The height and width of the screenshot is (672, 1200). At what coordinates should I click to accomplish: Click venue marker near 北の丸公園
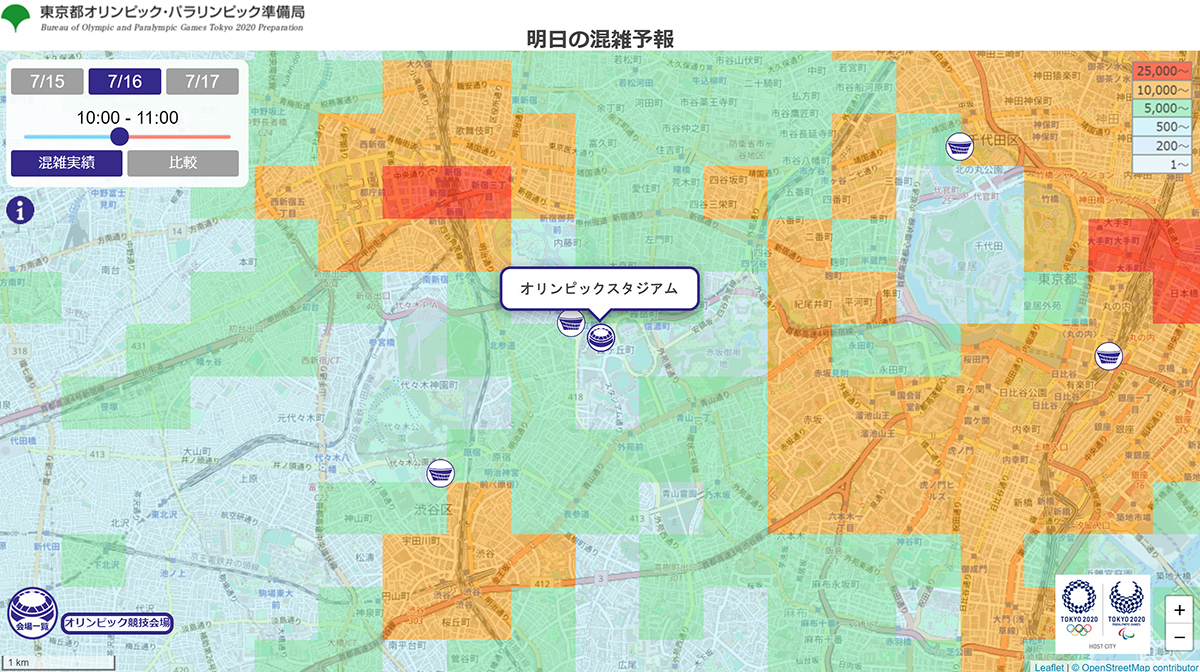click(x=959, y=147)
